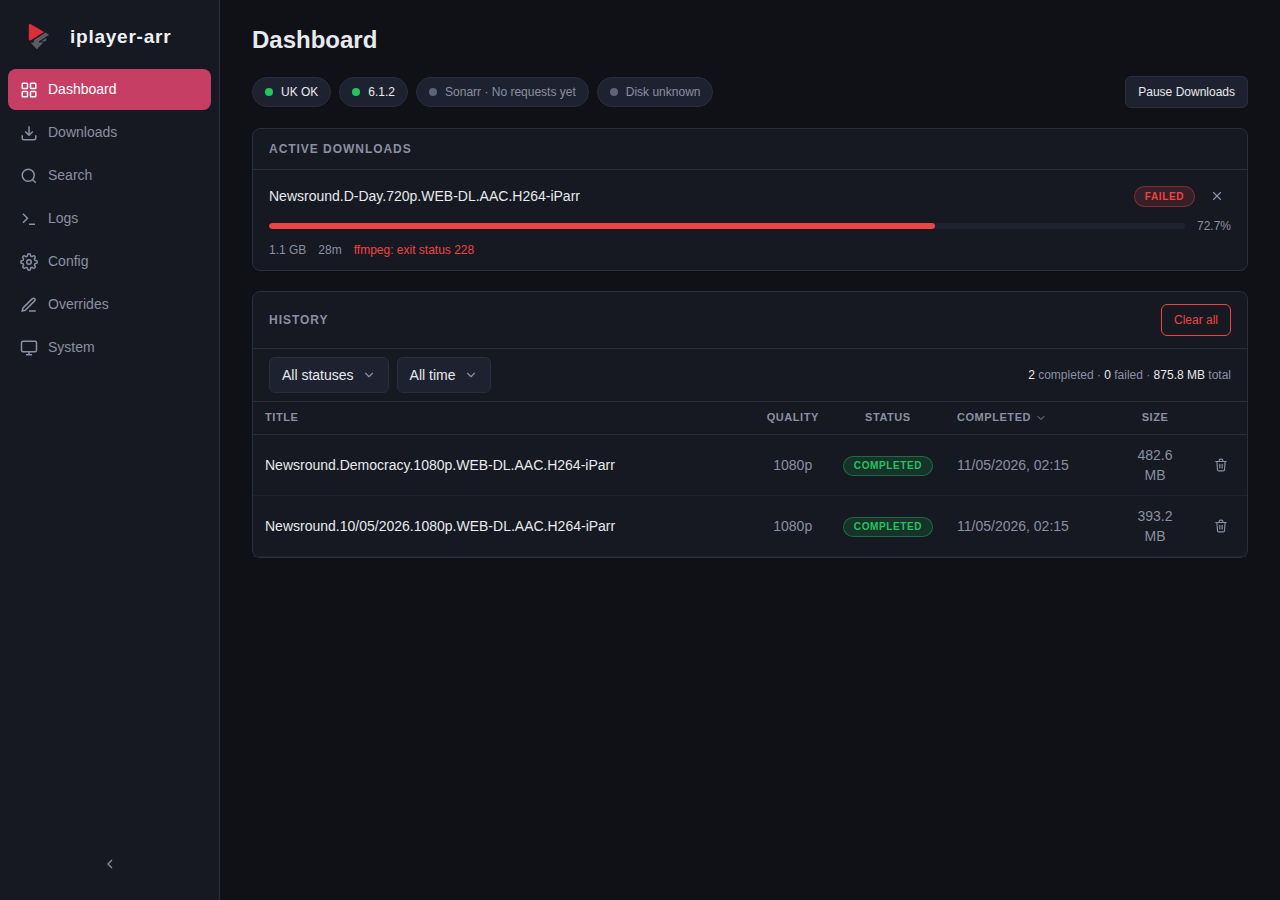Click the 393.2 MB size cell
This screenshot has width=1280, height=900.
click(x=1155, y=526)
